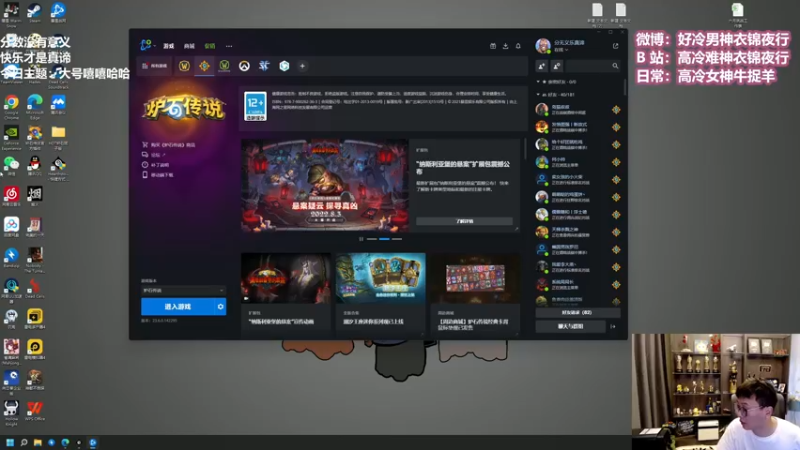Select the Overwatch game icon
800x450 pixels.
(x=244, y=66)
